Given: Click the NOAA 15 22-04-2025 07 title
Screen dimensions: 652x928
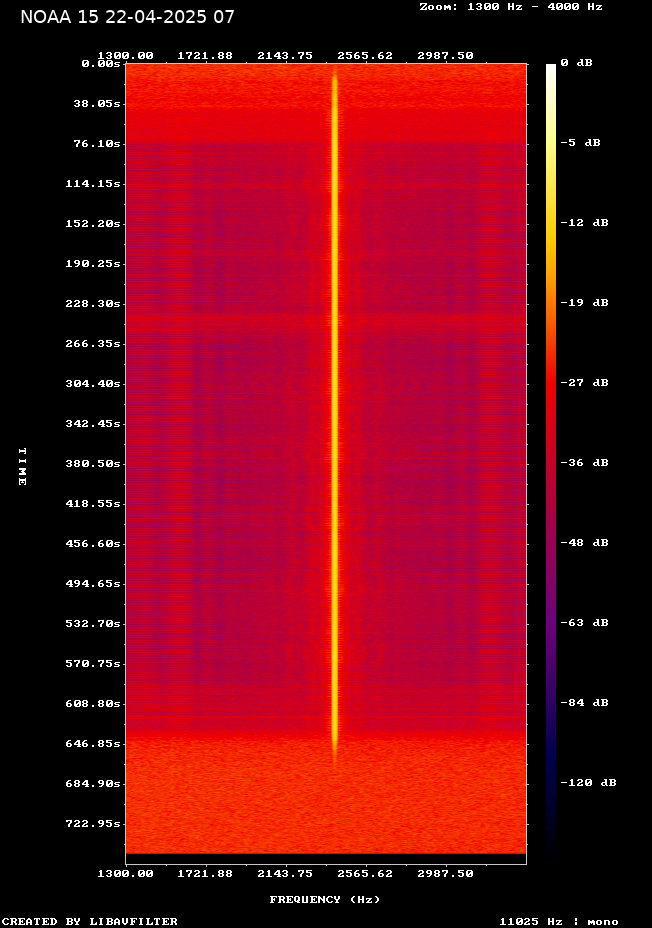Looking at the screenshot, I should [127, 17].
